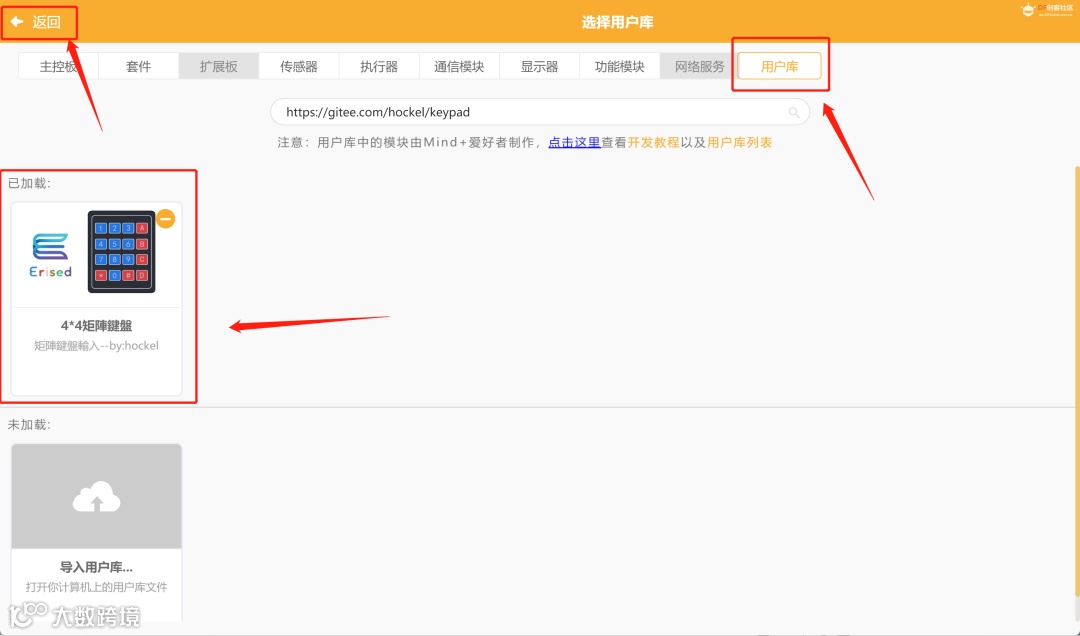Remove the 4*4矩阵键盘 library with minus icon
The width and height of the screenshot is (1080, 636).
(165, 218)
